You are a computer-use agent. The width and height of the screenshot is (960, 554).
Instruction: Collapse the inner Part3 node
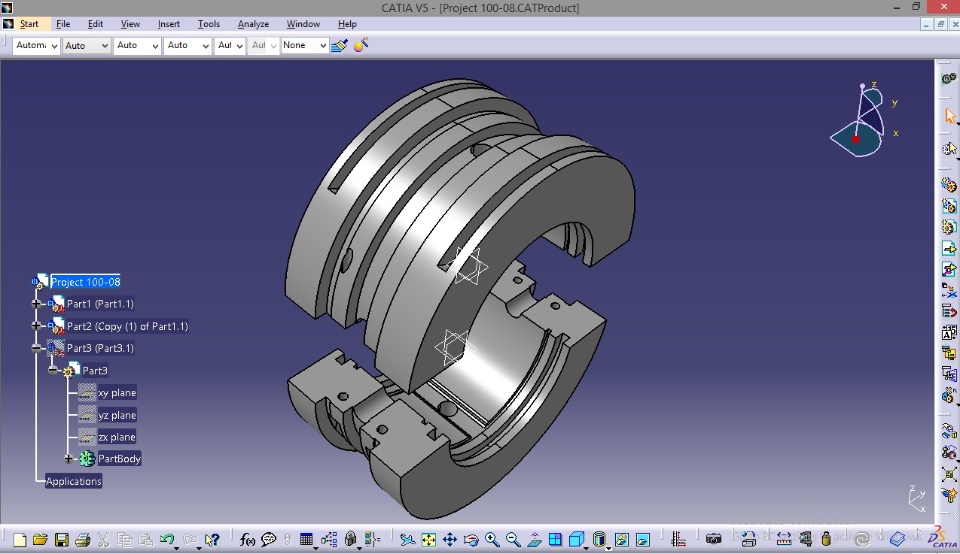pyautogui.click(x=53, y=370)
